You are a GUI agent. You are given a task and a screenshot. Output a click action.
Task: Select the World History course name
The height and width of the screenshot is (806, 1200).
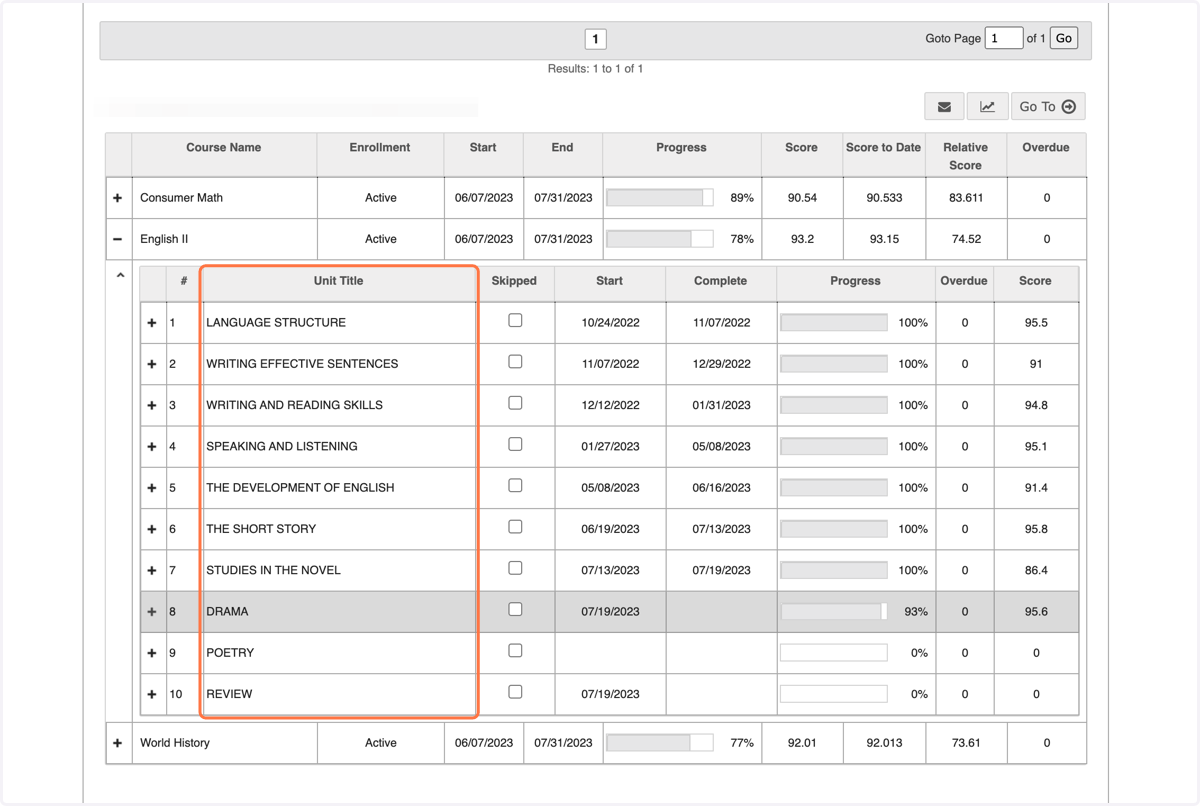tap(175, 743)
